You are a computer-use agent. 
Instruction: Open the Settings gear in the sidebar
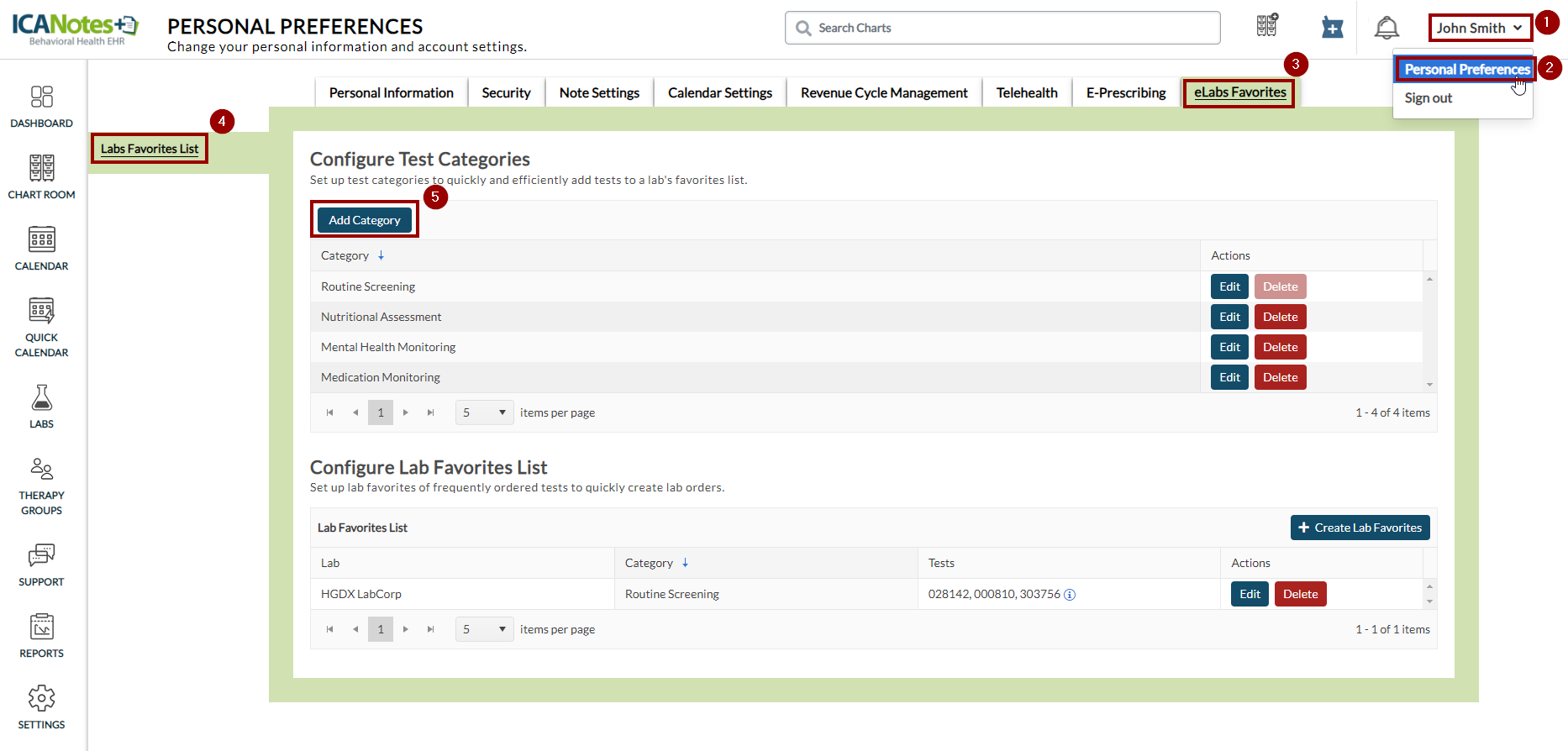pyautogui.click(x=41, y=706)
